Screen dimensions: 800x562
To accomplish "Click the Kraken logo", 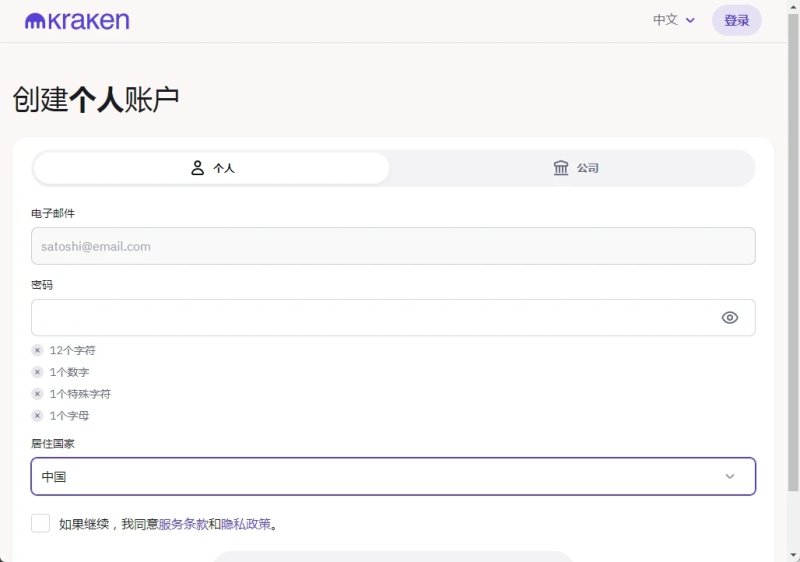I will [x=77, y=21].
